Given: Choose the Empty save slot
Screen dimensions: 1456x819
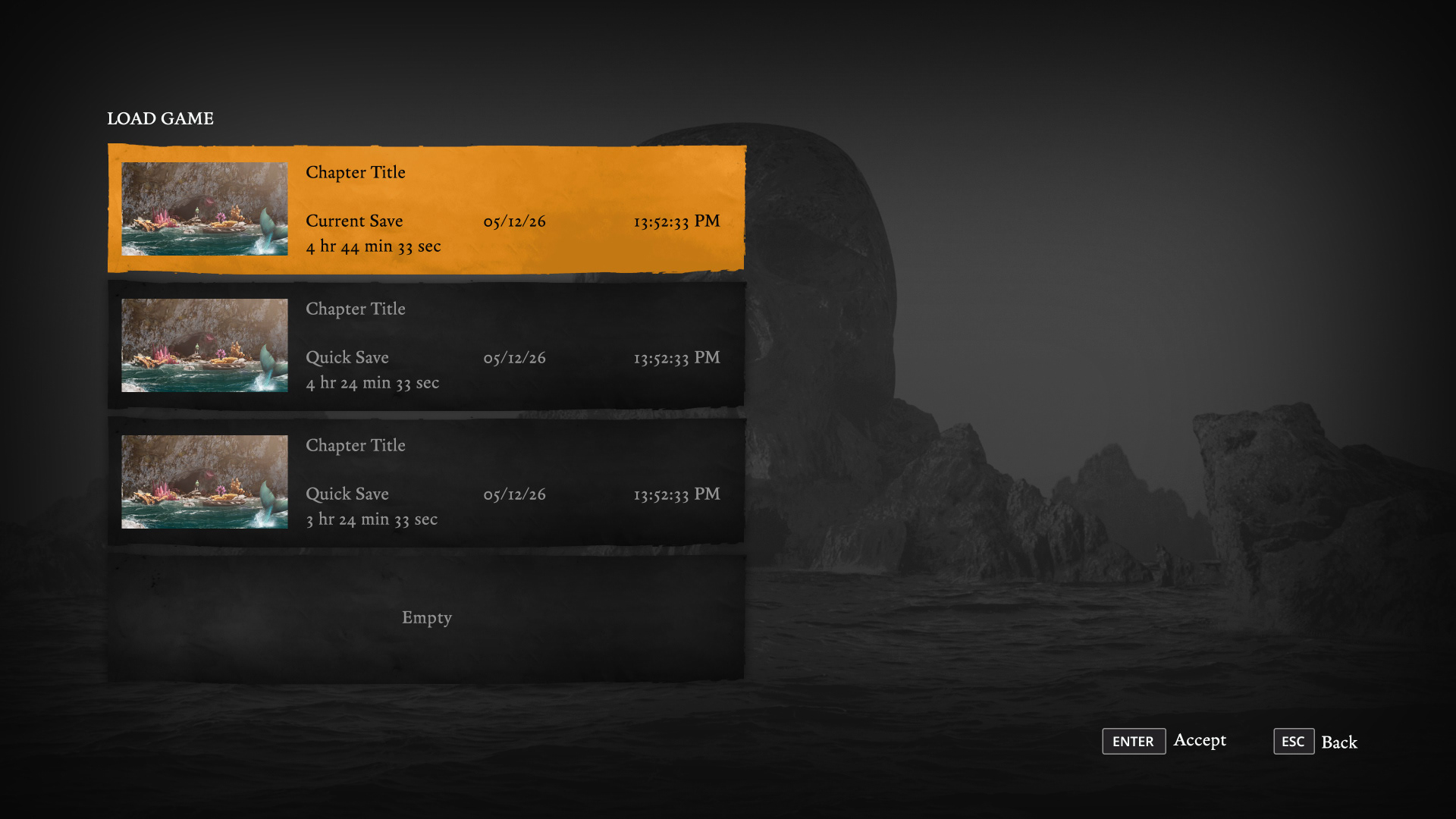Looking at the screenshot, I should tap(426, 617).
